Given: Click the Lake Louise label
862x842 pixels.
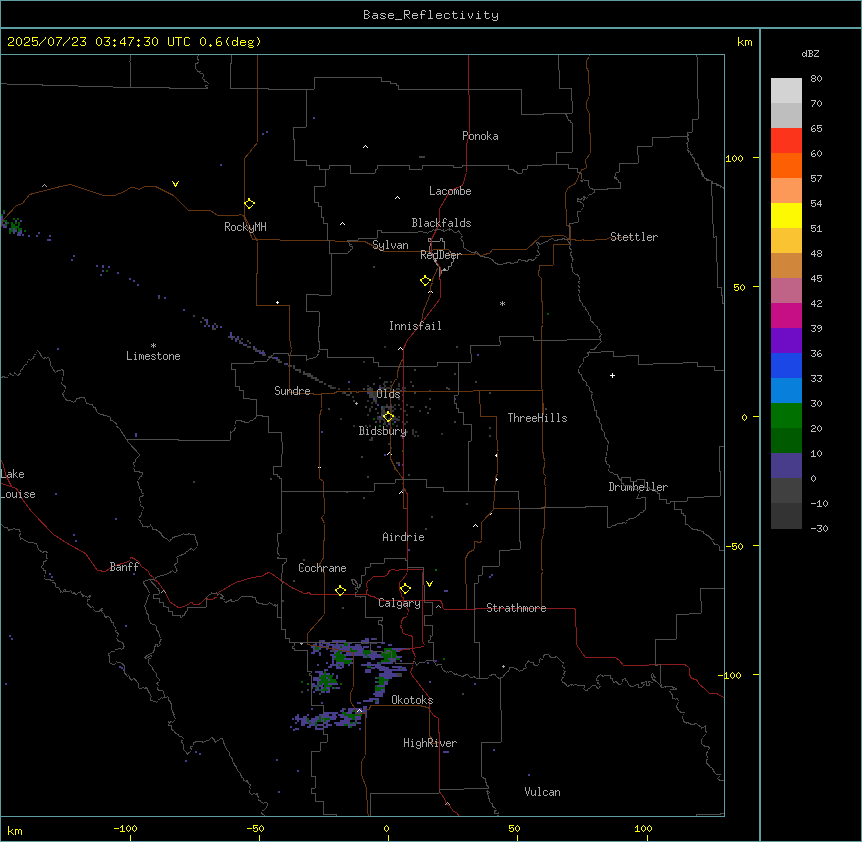Looking at the screenshot, I should [18, 484].
